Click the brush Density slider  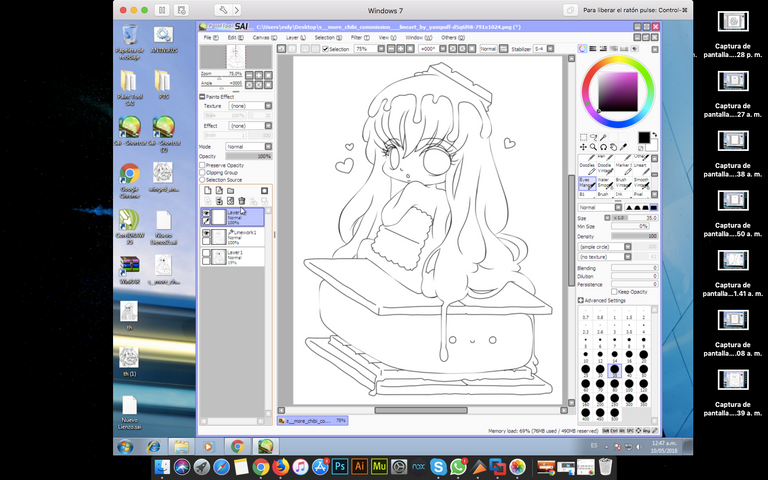(x=634, y=236)
